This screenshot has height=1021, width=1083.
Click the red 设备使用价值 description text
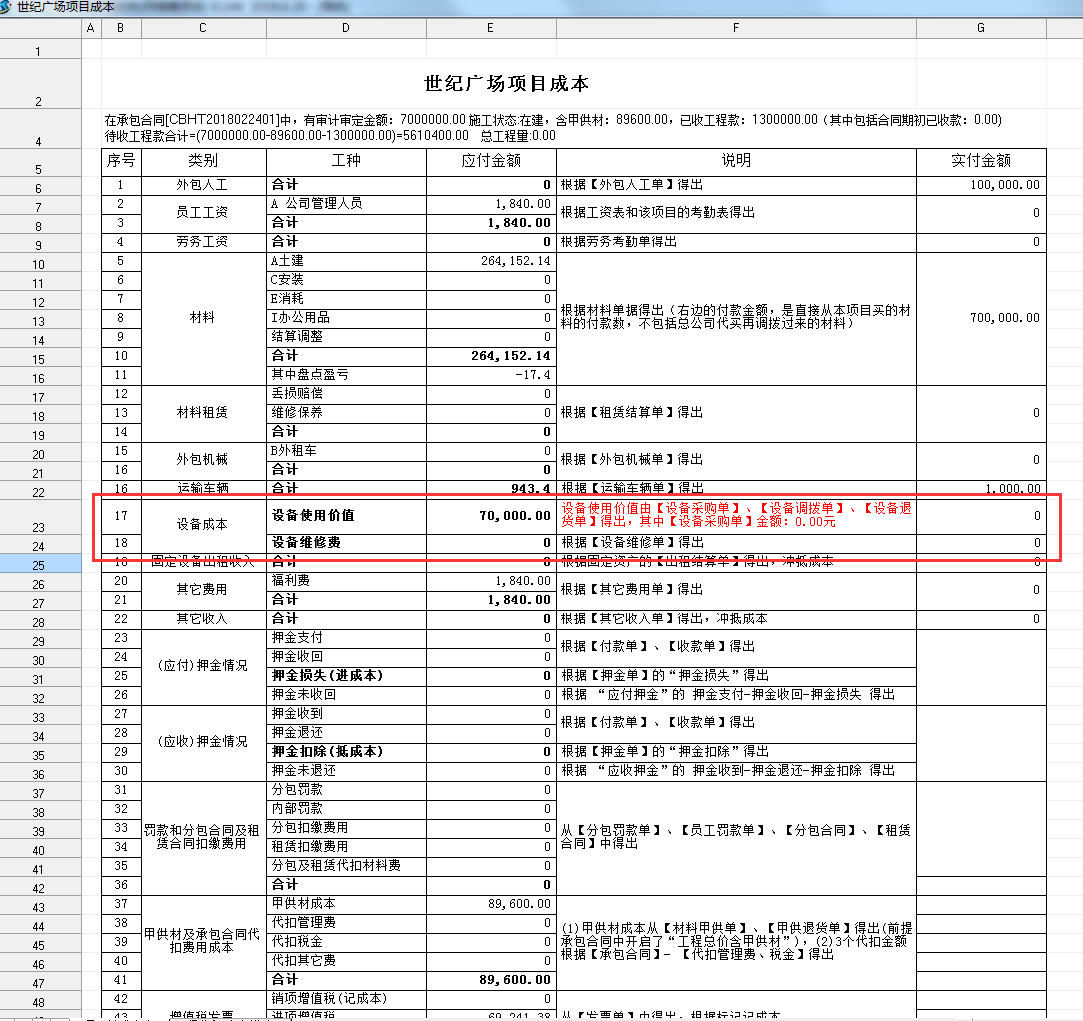[735, 515]
